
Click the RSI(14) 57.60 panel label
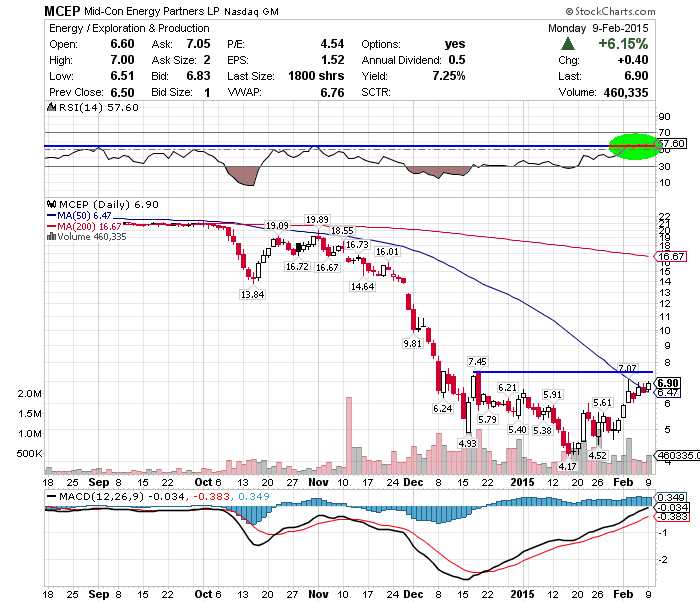(x=99, y=107)
